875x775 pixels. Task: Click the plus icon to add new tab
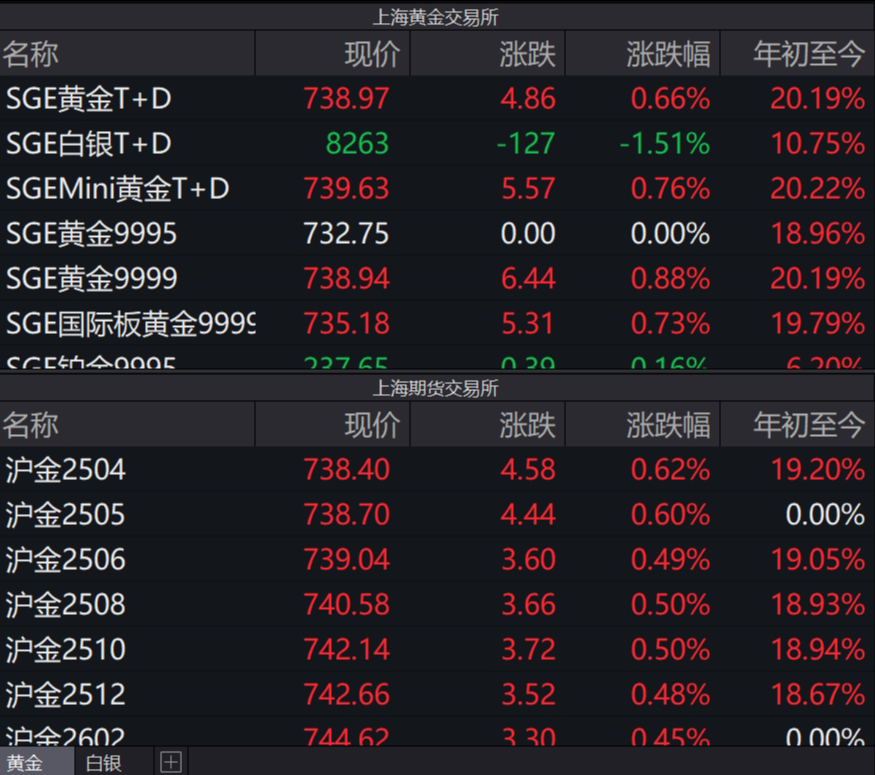point(170,763)
